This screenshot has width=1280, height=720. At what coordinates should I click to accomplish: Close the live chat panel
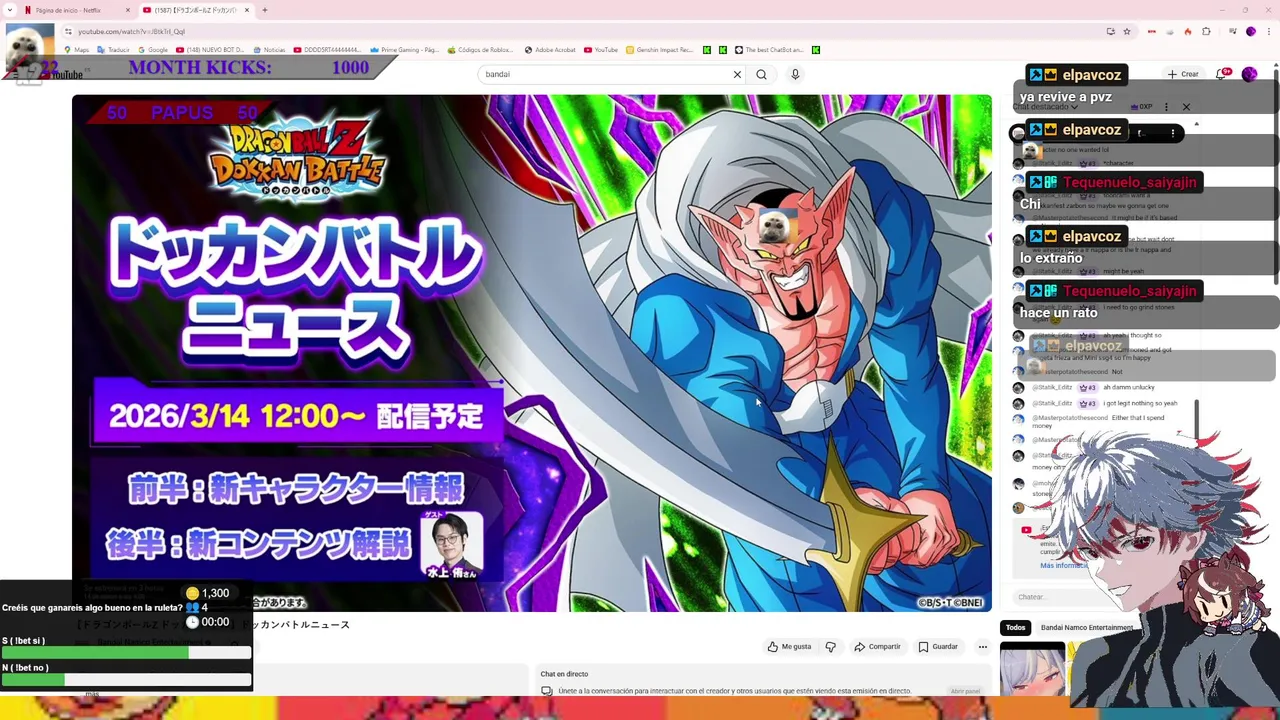click(1186, 107)
